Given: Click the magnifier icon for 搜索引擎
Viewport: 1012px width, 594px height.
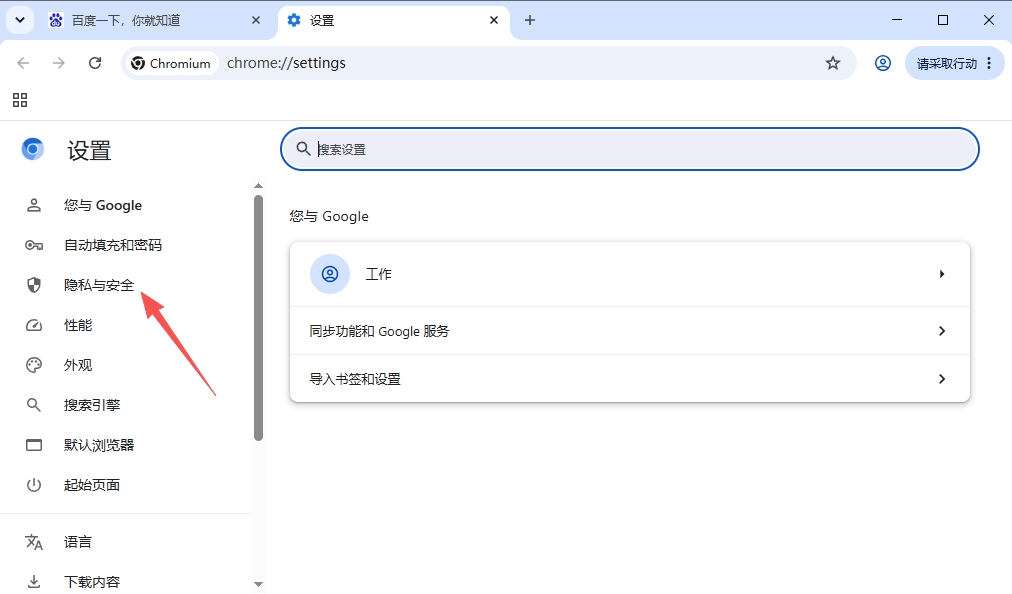Looking at the screenshot, I should (x=34, y=405).
